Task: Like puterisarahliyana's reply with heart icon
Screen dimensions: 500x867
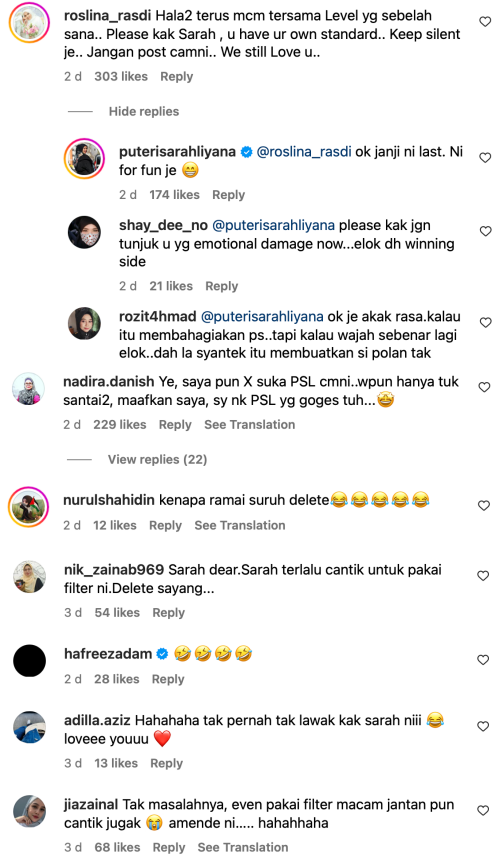Action: pyautogui.click(x=485, y=158)
